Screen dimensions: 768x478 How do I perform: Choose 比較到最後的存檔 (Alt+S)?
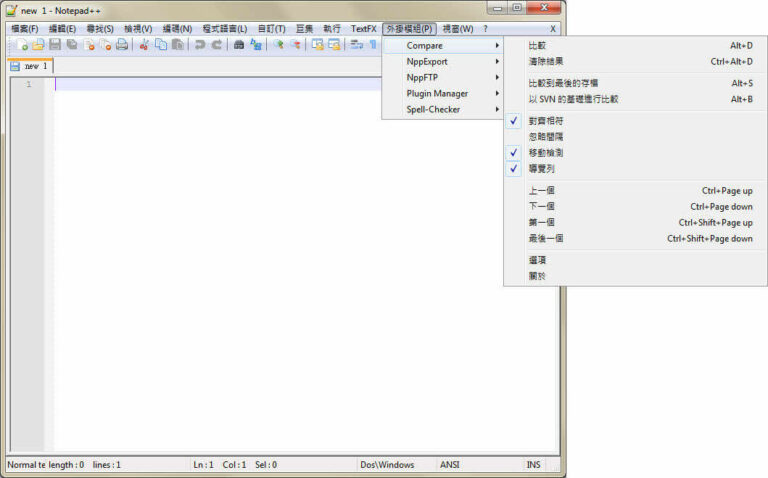(635, 83)
